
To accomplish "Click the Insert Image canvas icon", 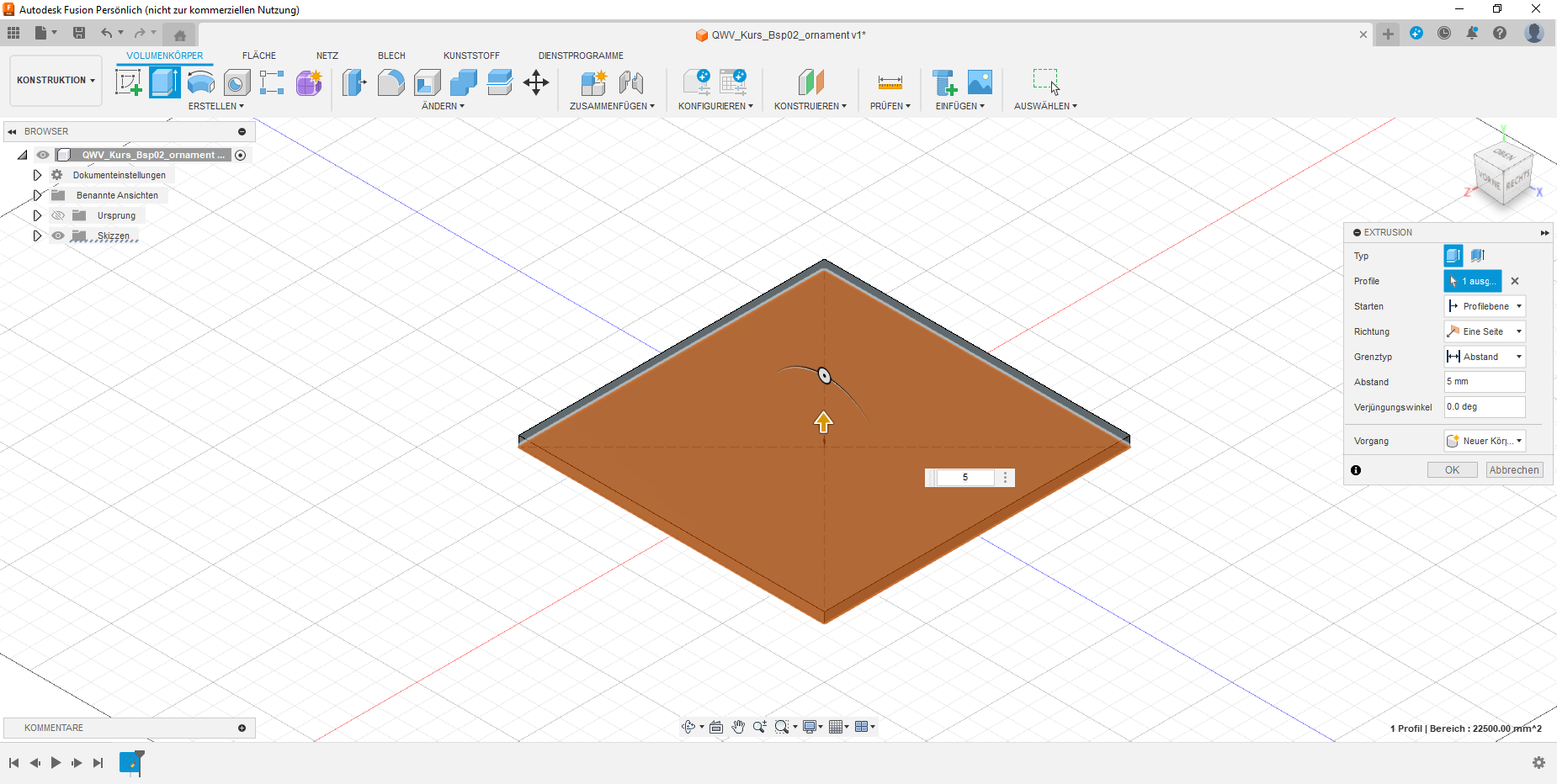I will 980,82.
